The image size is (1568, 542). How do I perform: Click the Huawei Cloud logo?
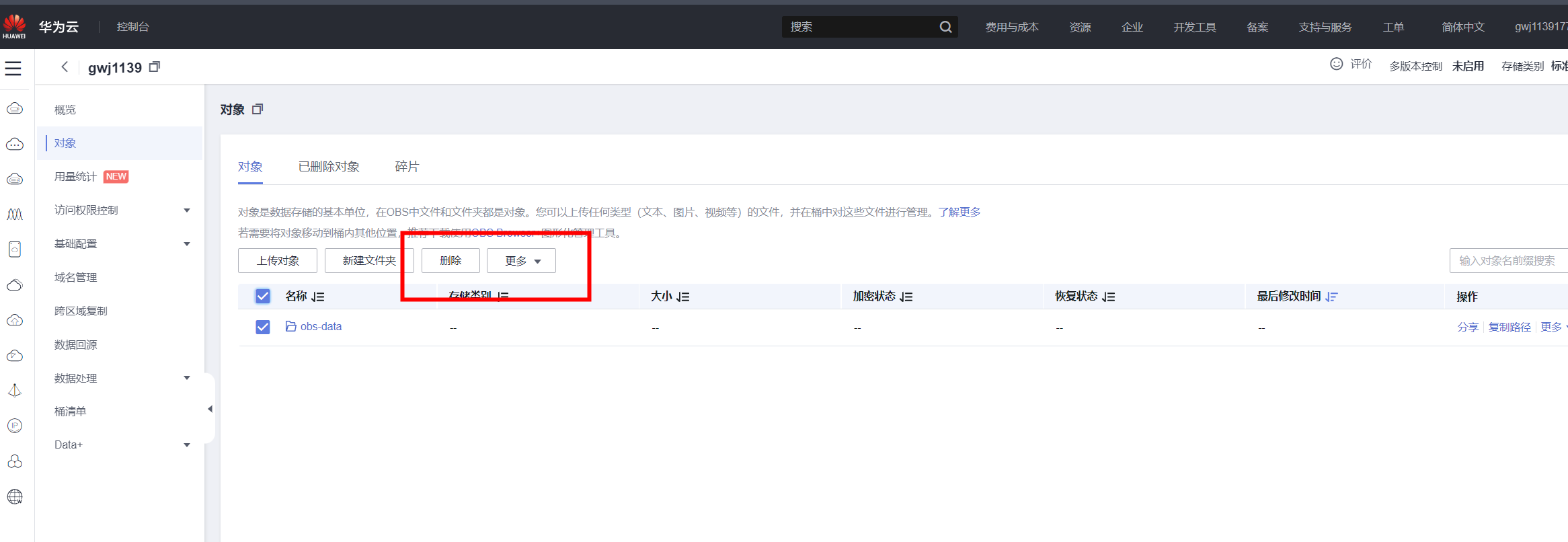pos(14,26)
